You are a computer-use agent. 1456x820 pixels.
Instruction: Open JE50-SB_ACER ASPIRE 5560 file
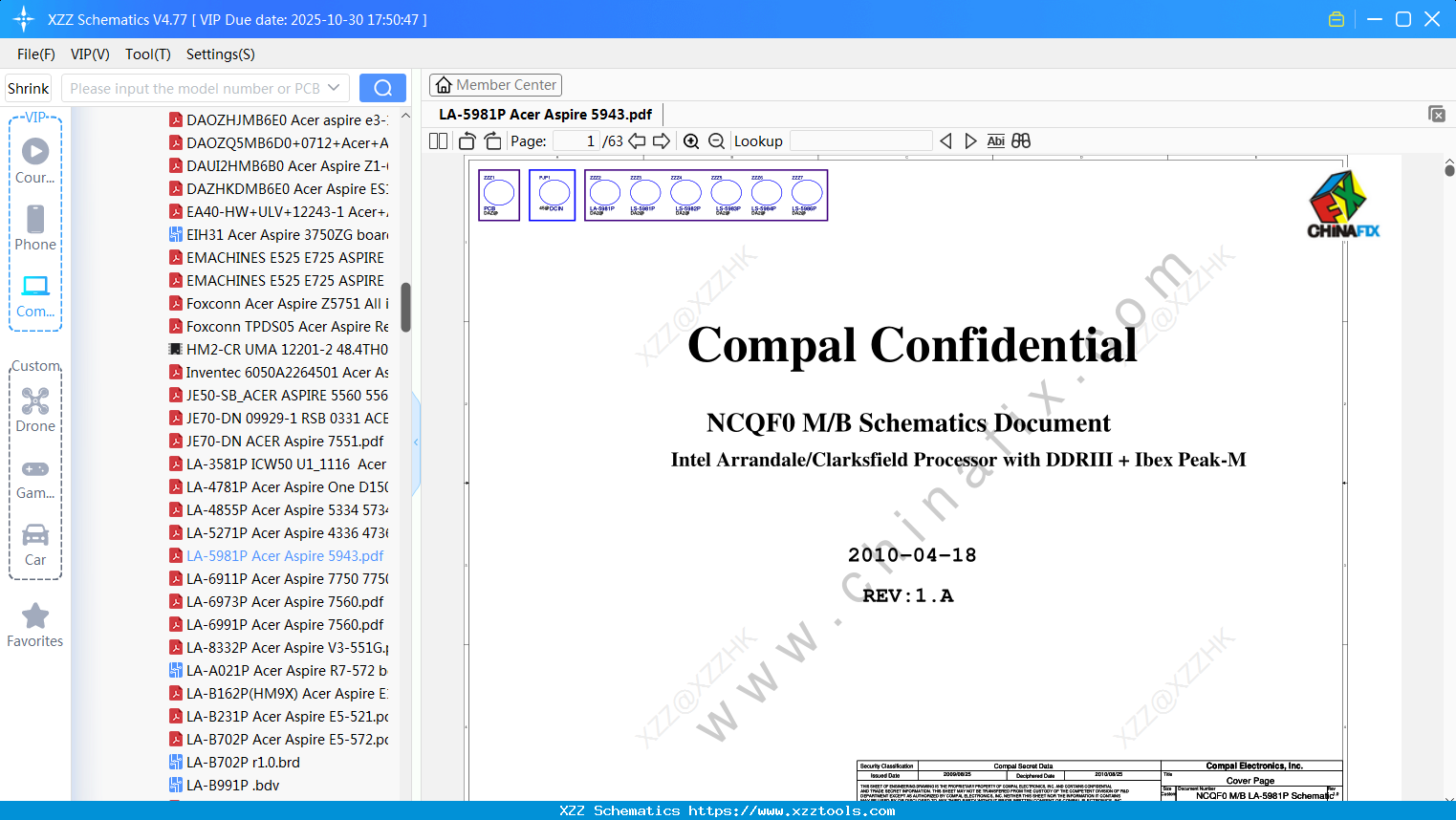click(x=278, y=396)
